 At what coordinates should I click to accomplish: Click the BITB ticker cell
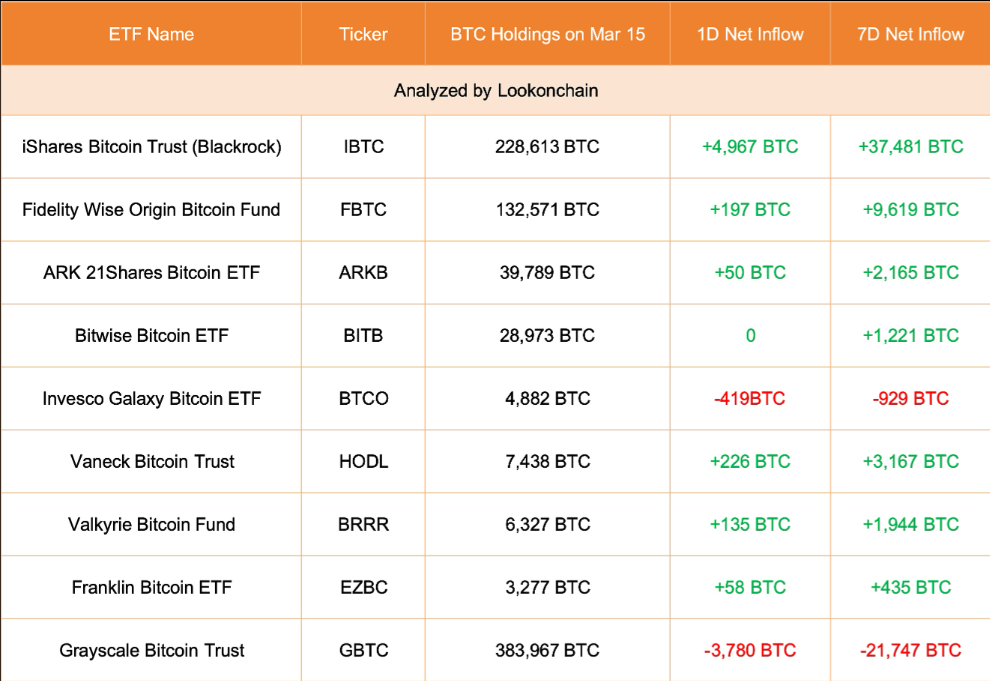(363, 336)
